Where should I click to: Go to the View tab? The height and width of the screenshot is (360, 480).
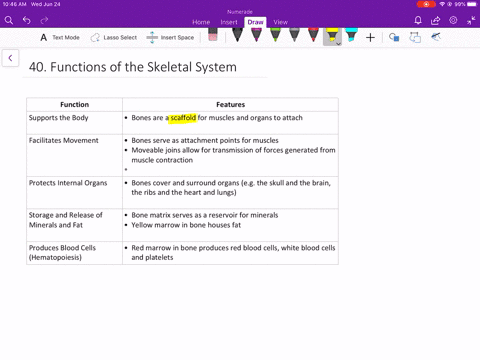tap(280, 22)
